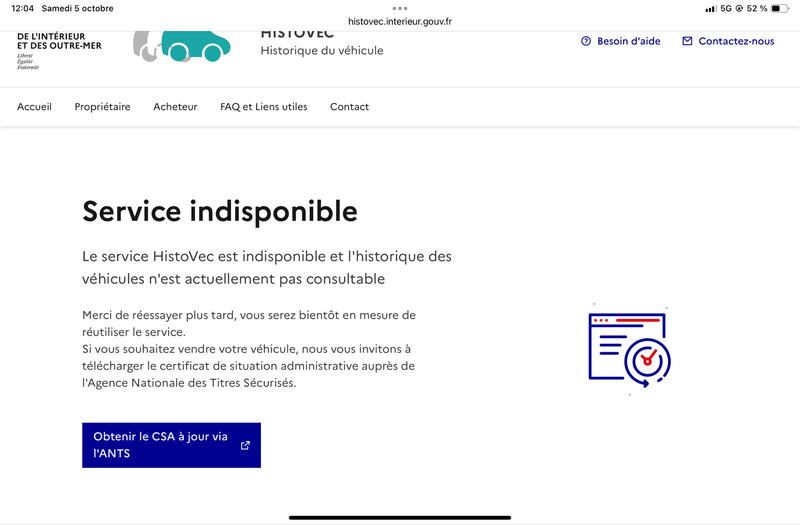Click the Contactez-nous link
The image size is (800, 525).
click(729, 41)
